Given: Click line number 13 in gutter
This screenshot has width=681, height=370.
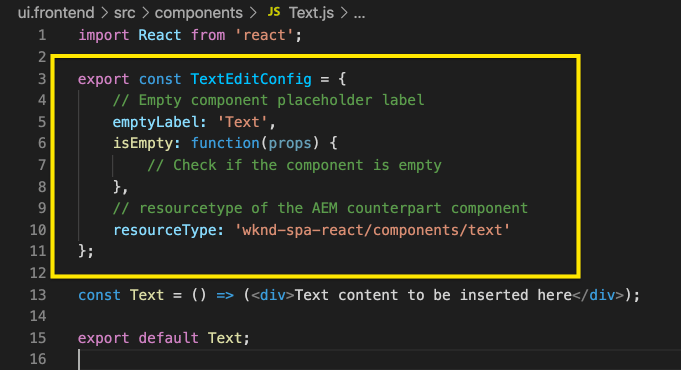Looking at the screenshot, I should [38, 295].
